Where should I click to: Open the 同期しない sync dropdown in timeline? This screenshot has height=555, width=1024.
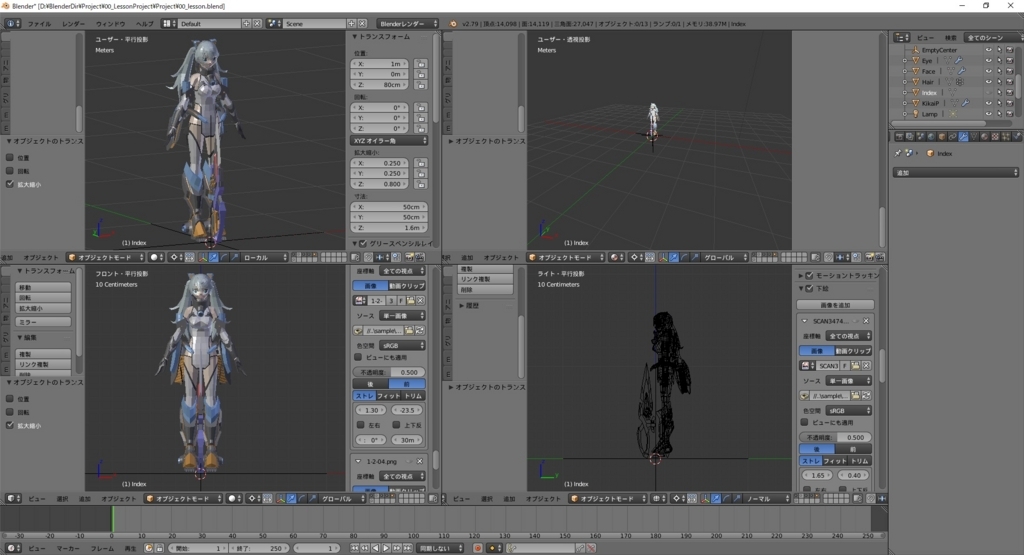tap(441, 548)
